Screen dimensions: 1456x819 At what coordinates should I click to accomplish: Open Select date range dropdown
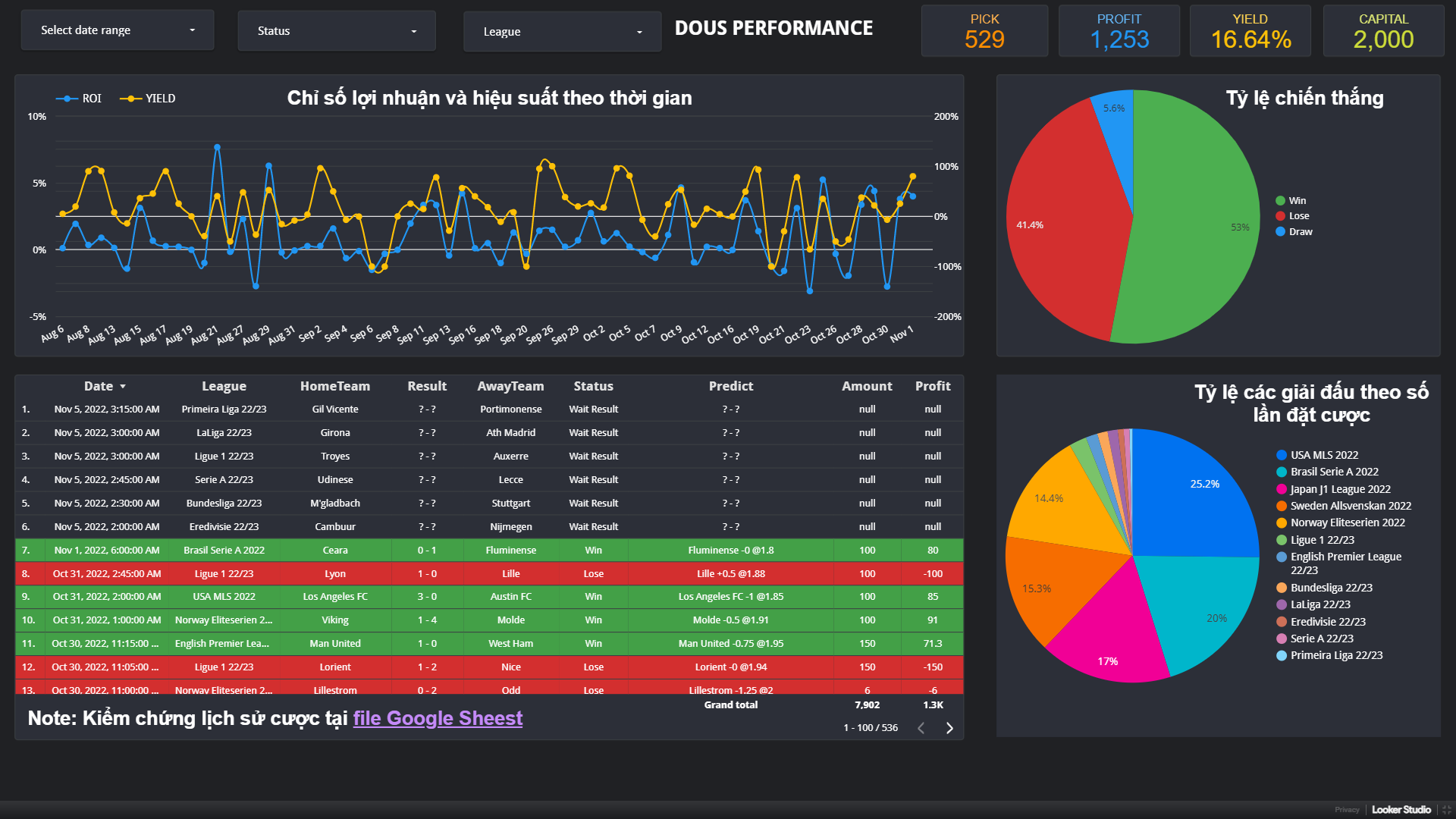[x=118, y=30]
